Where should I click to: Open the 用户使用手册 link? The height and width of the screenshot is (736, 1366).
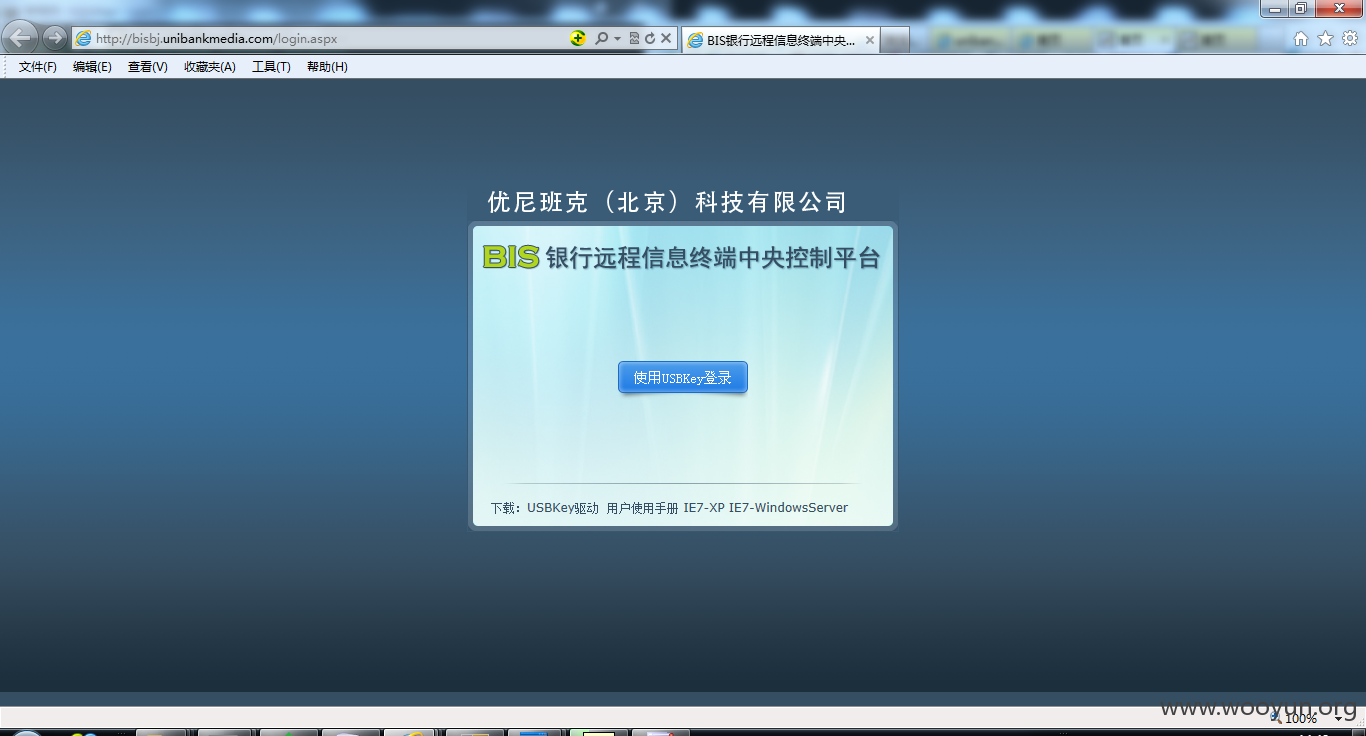pyautogui.click(x=642, y=508)
